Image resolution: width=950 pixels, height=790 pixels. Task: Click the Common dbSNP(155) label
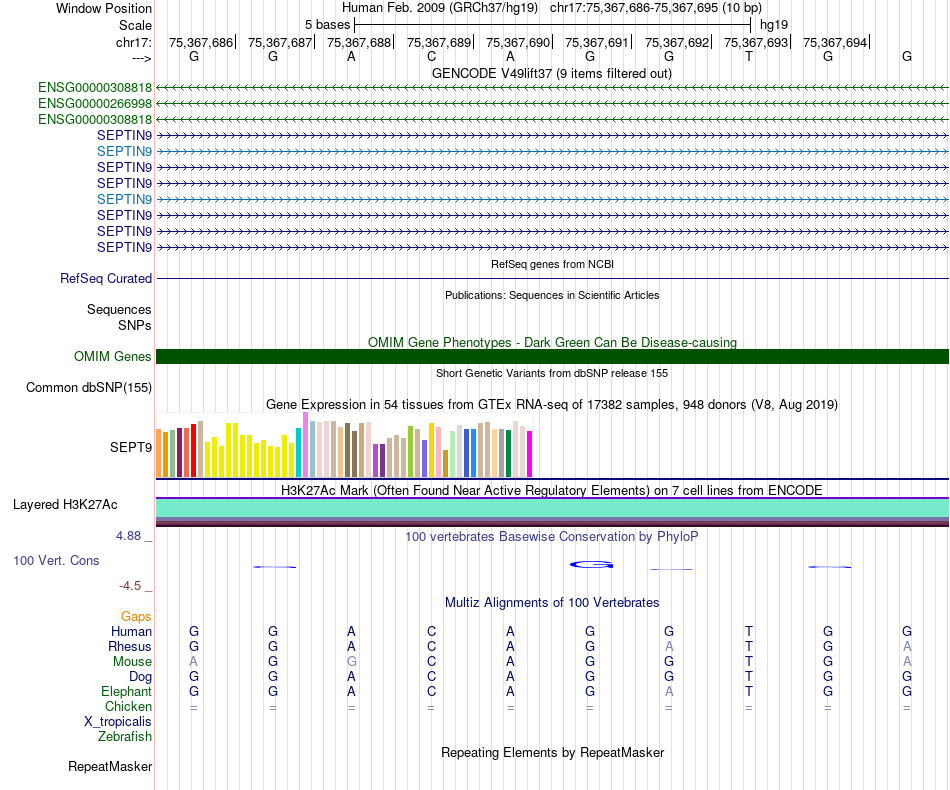88,388
